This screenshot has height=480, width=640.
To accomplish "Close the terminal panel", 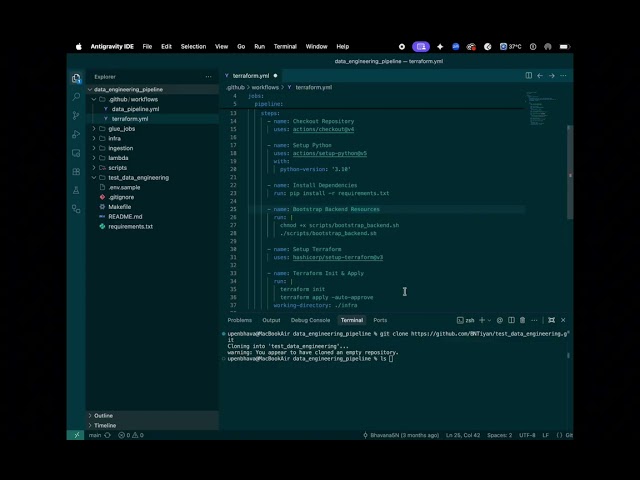I will pyautogui.click(x=563, y=320).
